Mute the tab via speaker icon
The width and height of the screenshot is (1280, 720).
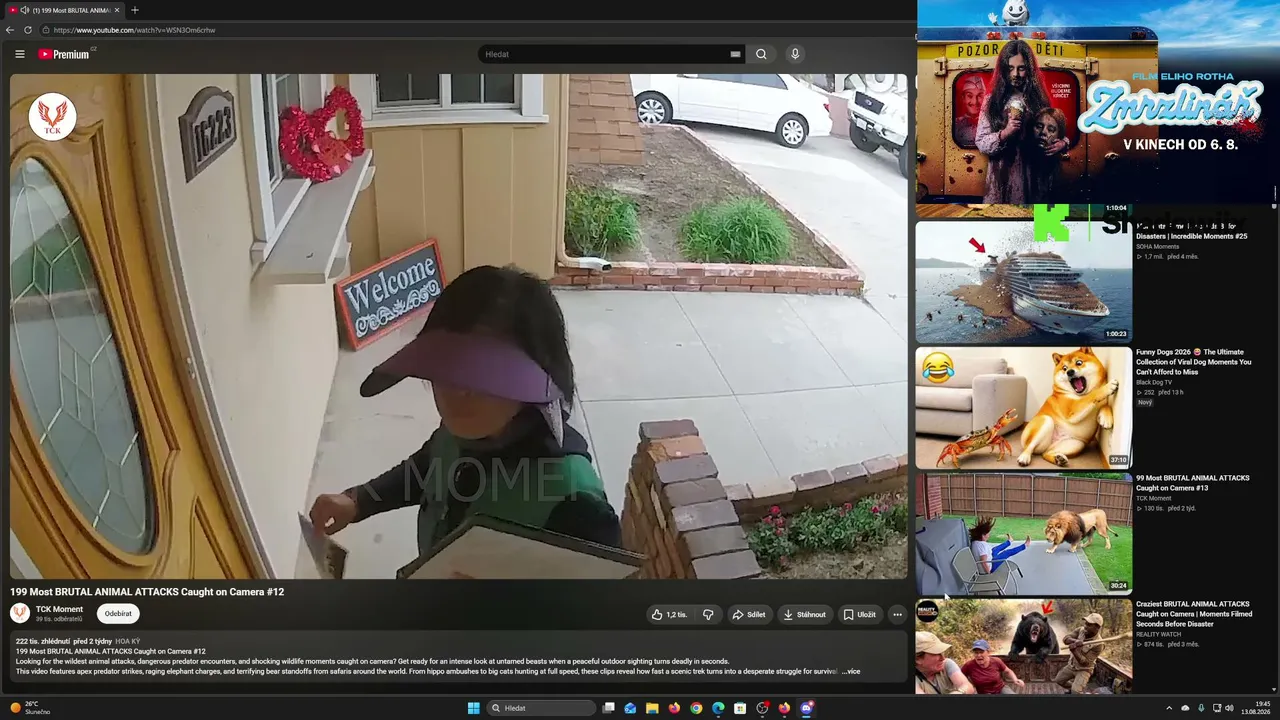click(24, 10)
